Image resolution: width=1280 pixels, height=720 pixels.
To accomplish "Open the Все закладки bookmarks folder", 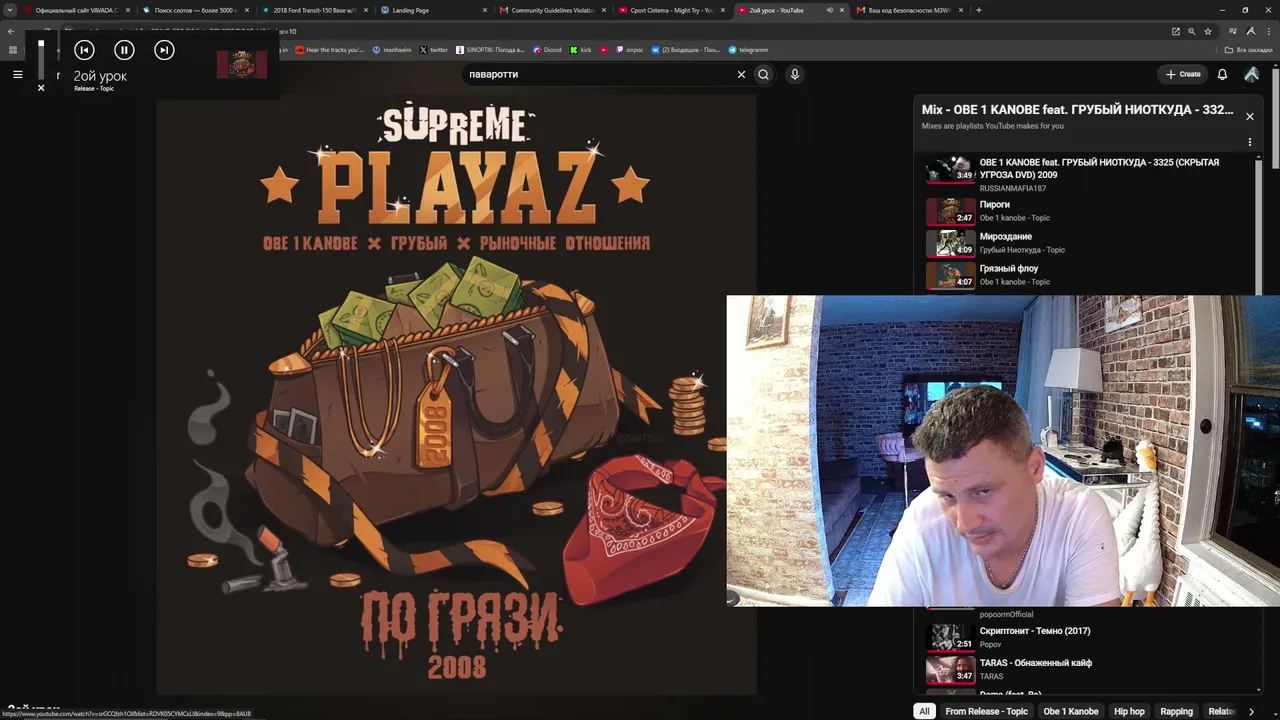I will click(x=1249, y=49).
